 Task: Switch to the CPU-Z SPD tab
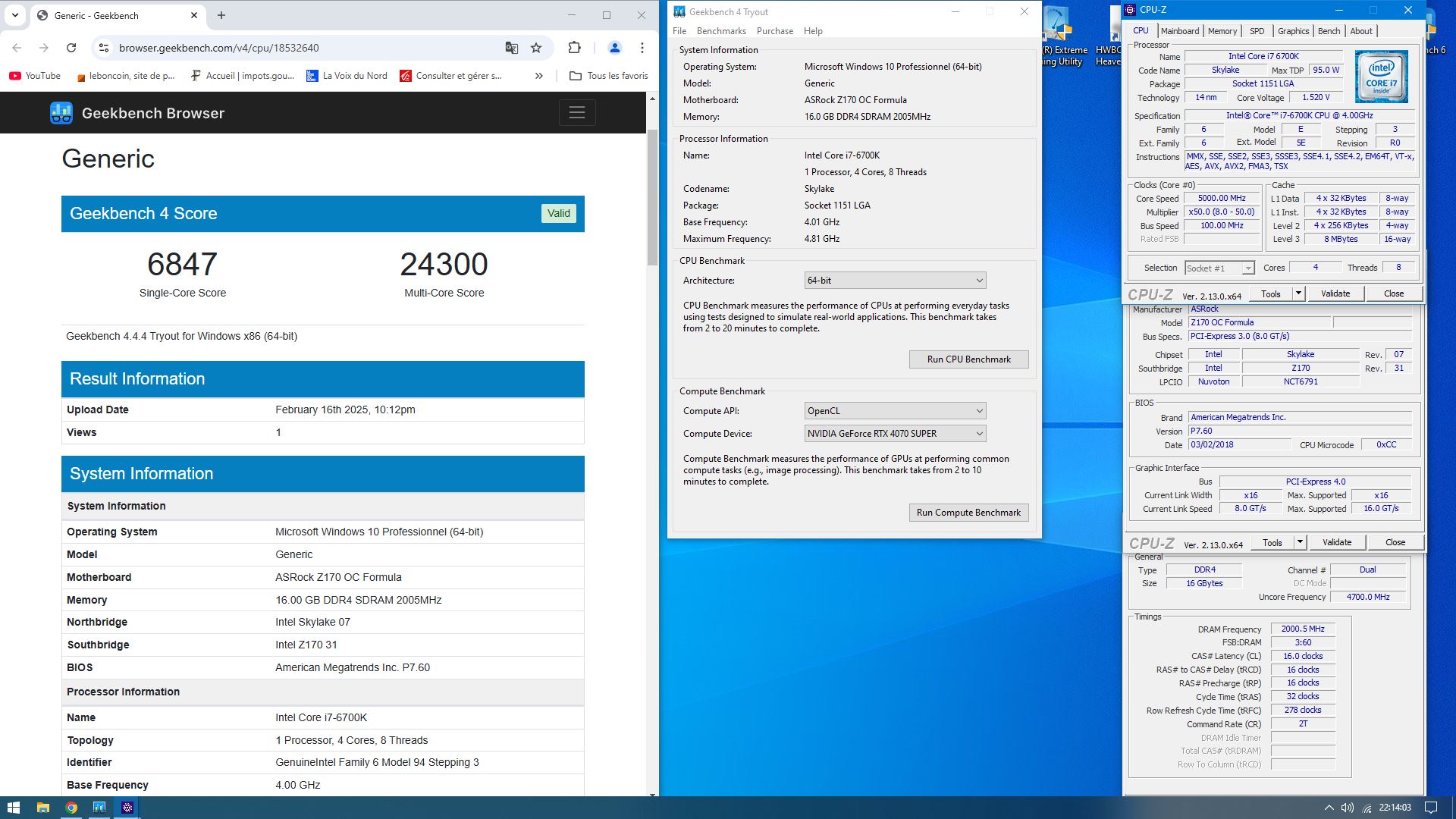point(1257,31)
